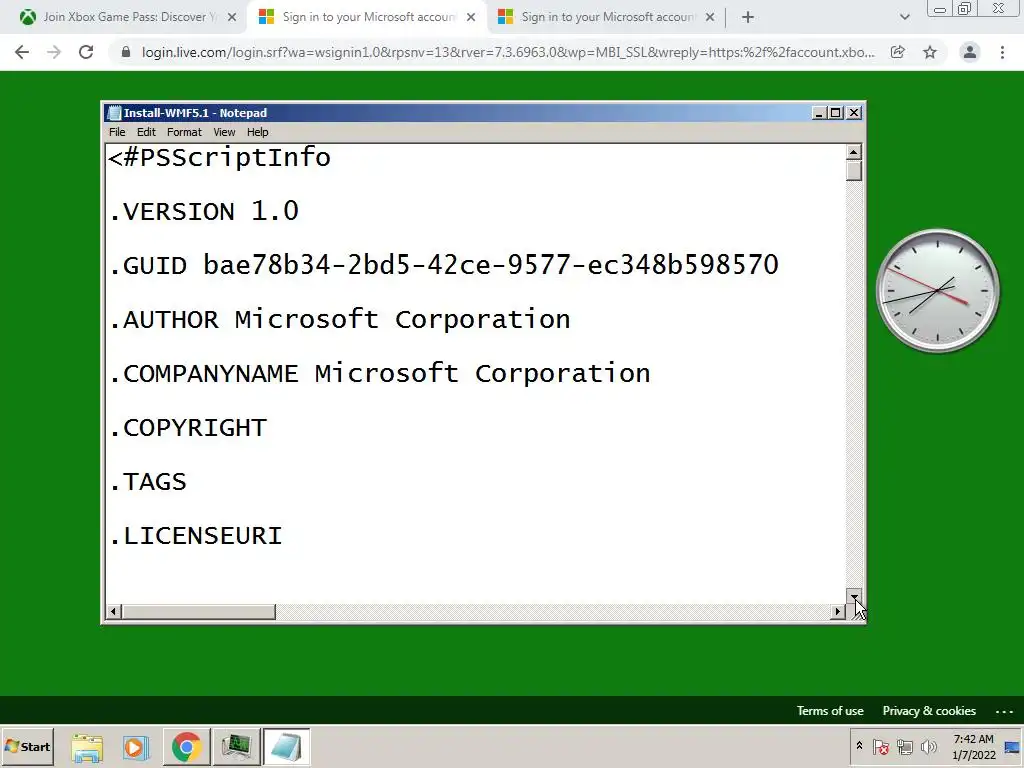The image size is (1024, 768).
Task: Open the Chrome profile icon
Action: 970,52
